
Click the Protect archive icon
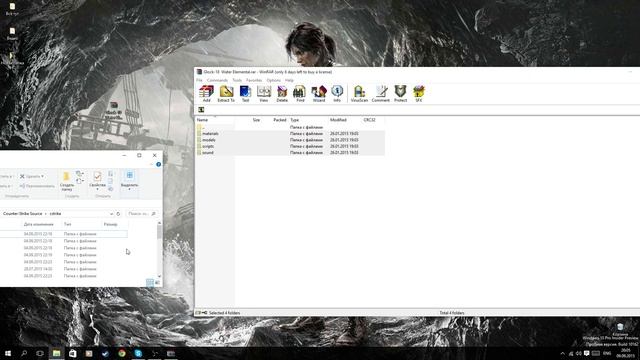[x=400, y=93]
